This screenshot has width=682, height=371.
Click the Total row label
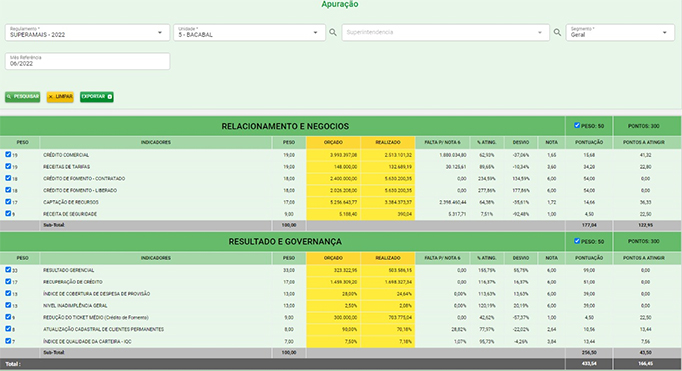(13, 364)
